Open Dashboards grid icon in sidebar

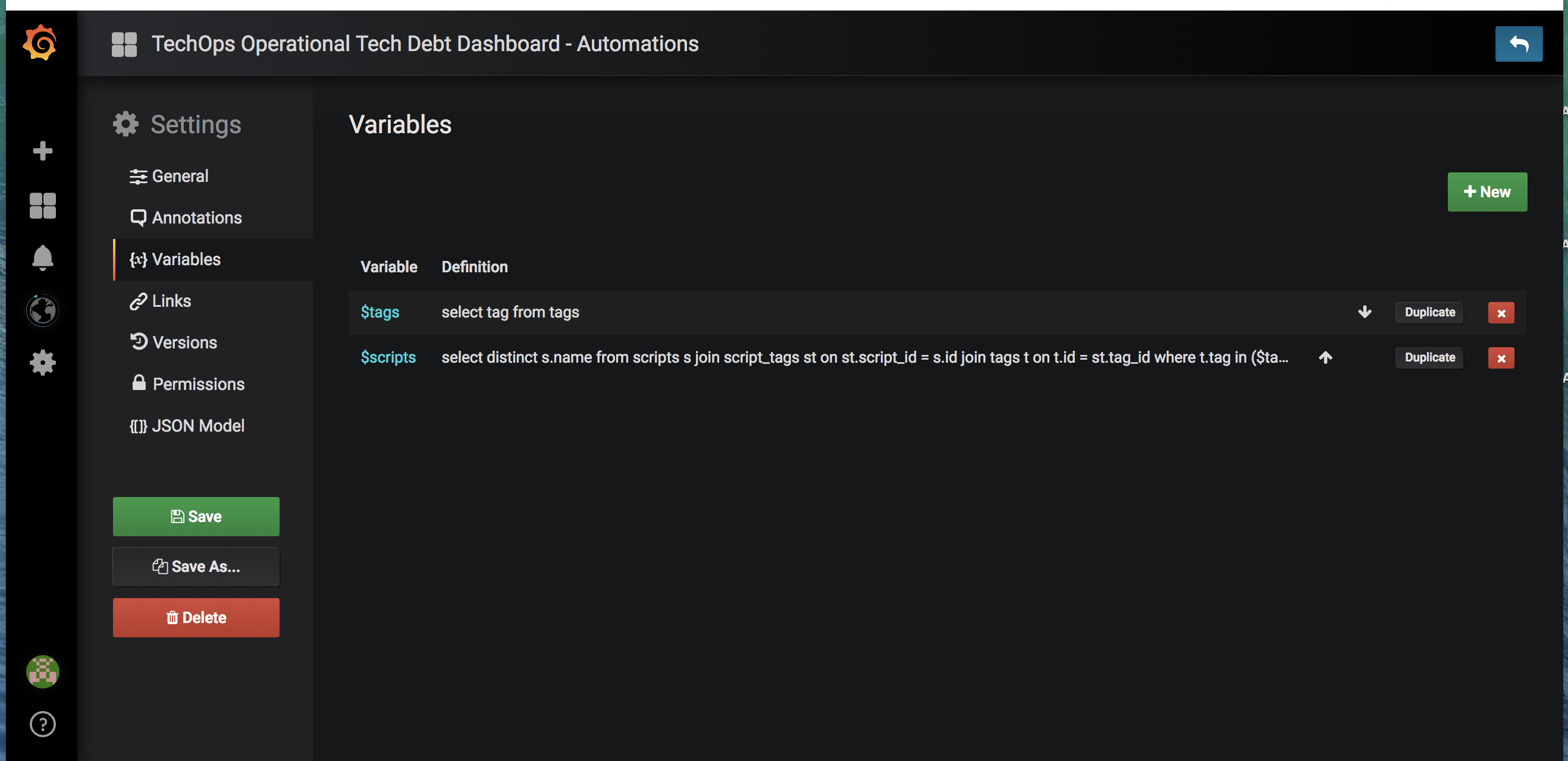(43, 206)
